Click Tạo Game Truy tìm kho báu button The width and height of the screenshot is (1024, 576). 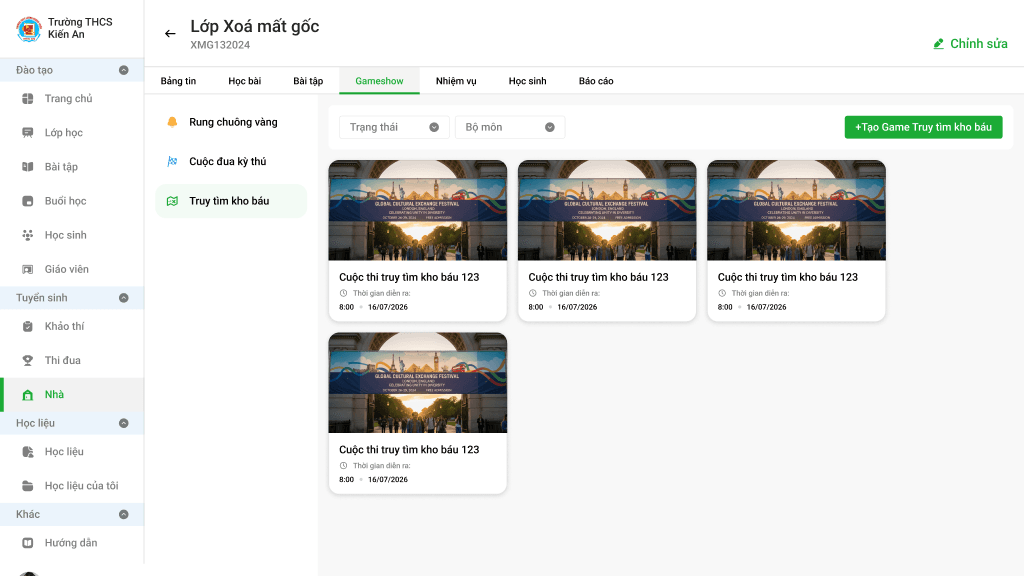[x=923, y=127]
